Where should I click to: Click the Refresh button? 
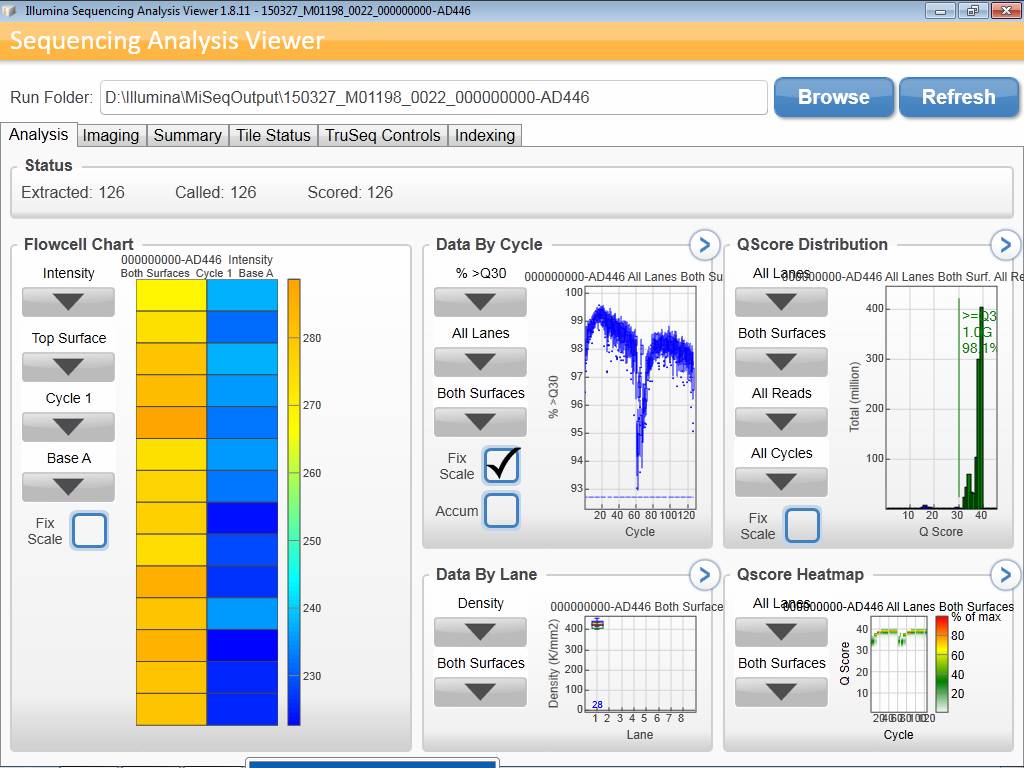click(x=958, y=97)
